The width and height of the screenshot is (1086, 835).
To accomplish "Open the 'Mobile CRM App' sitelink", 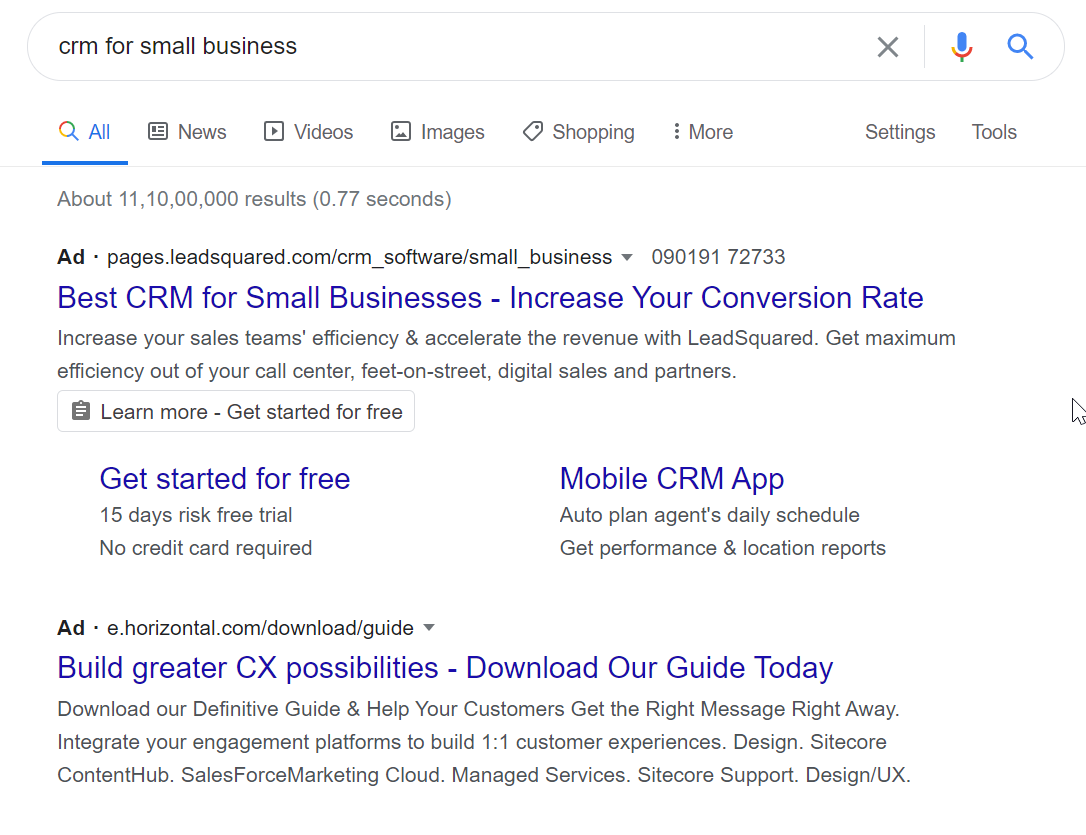I will pyautogui.click(x=672, y=478).
